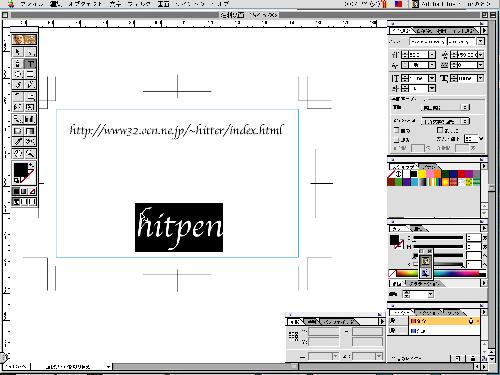Toggle the second checkbox below the first
Screen dimensions: 500x375
coord(397,140)
